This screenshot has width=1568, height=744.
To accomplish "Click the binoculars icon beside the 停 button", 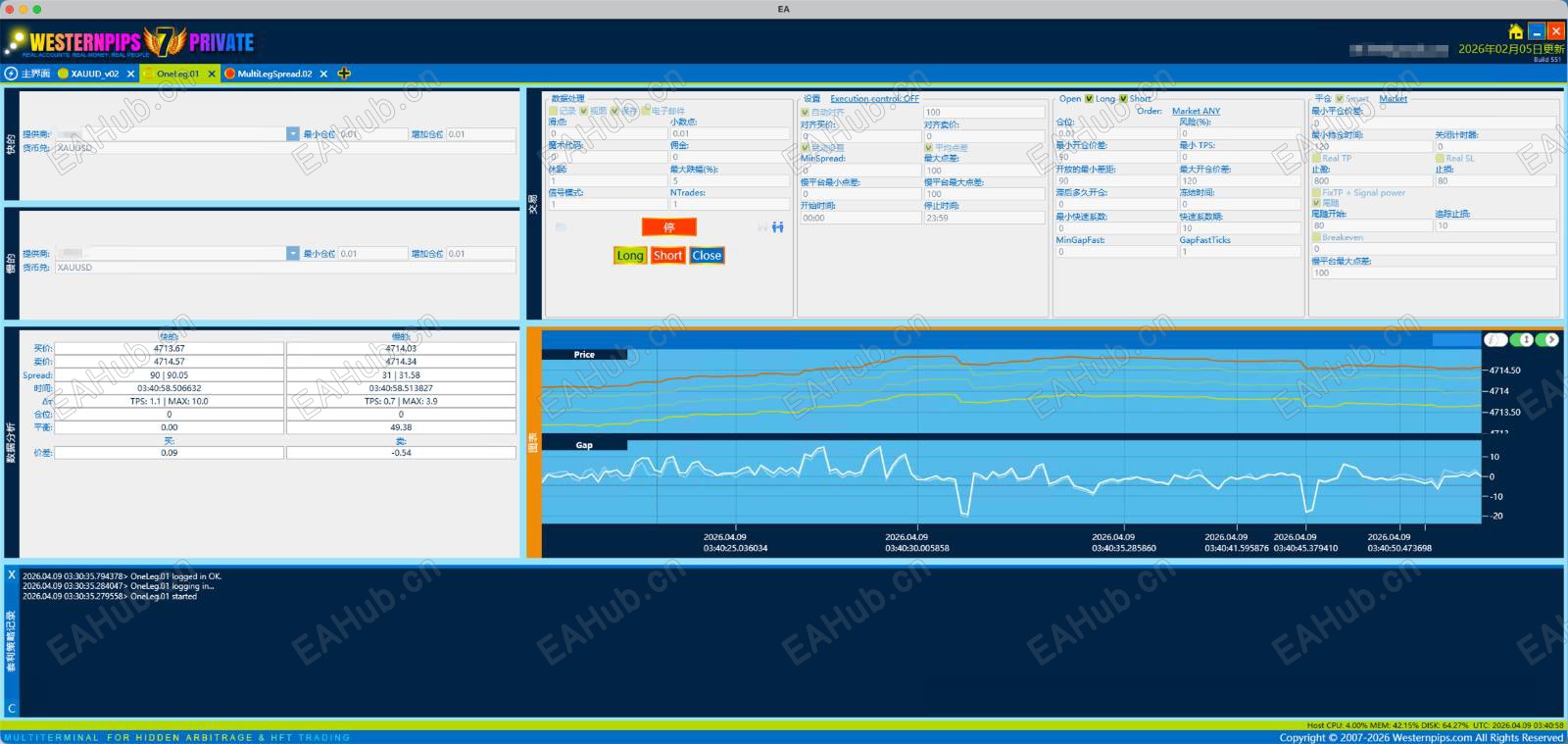I will [x=777, y=227].
